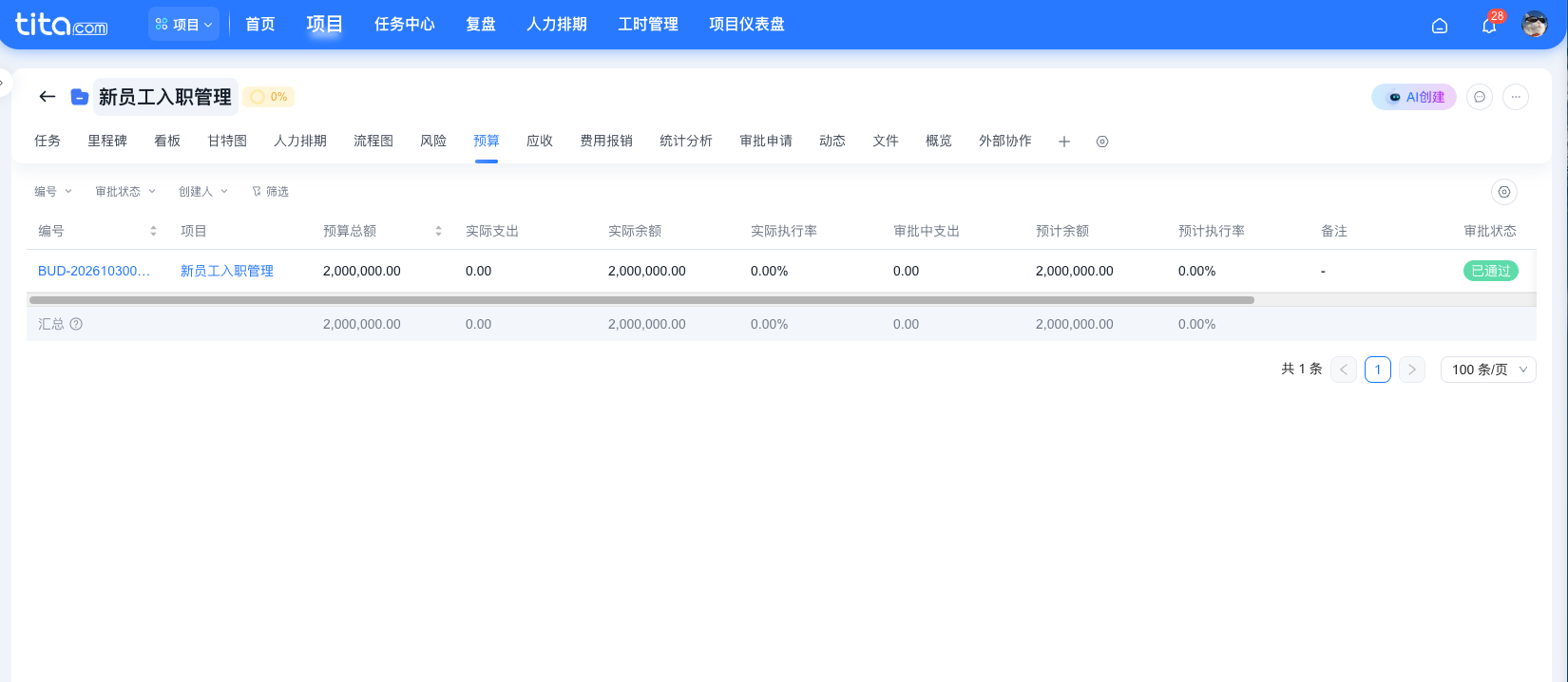Switch to the 费用报销 tab

pos(606,141)
